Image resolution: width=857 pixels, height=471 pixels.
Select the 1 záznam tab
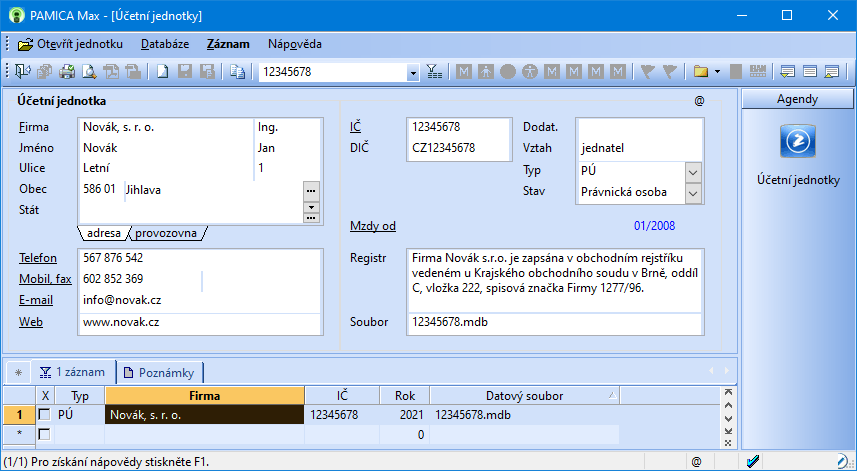pos(73,372)
